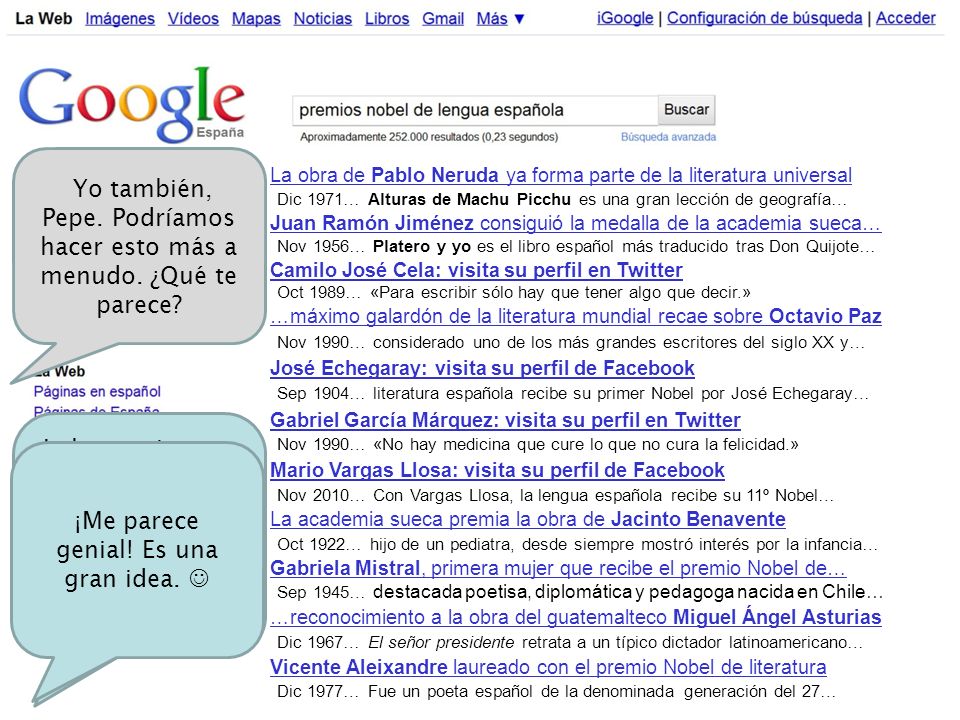The width and height of the screenshot is (960, 720).
Task: Open the Pablo Neruda result
Action: (x=561, y=175)
